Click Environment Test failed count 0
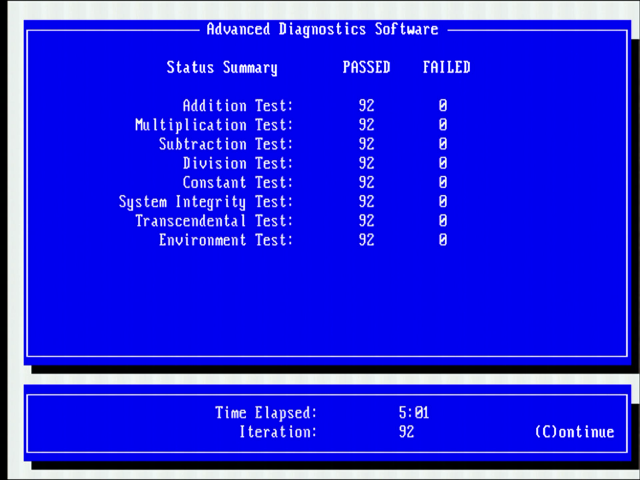The width and height of the screenshot is (640, 480). [443, 240]
